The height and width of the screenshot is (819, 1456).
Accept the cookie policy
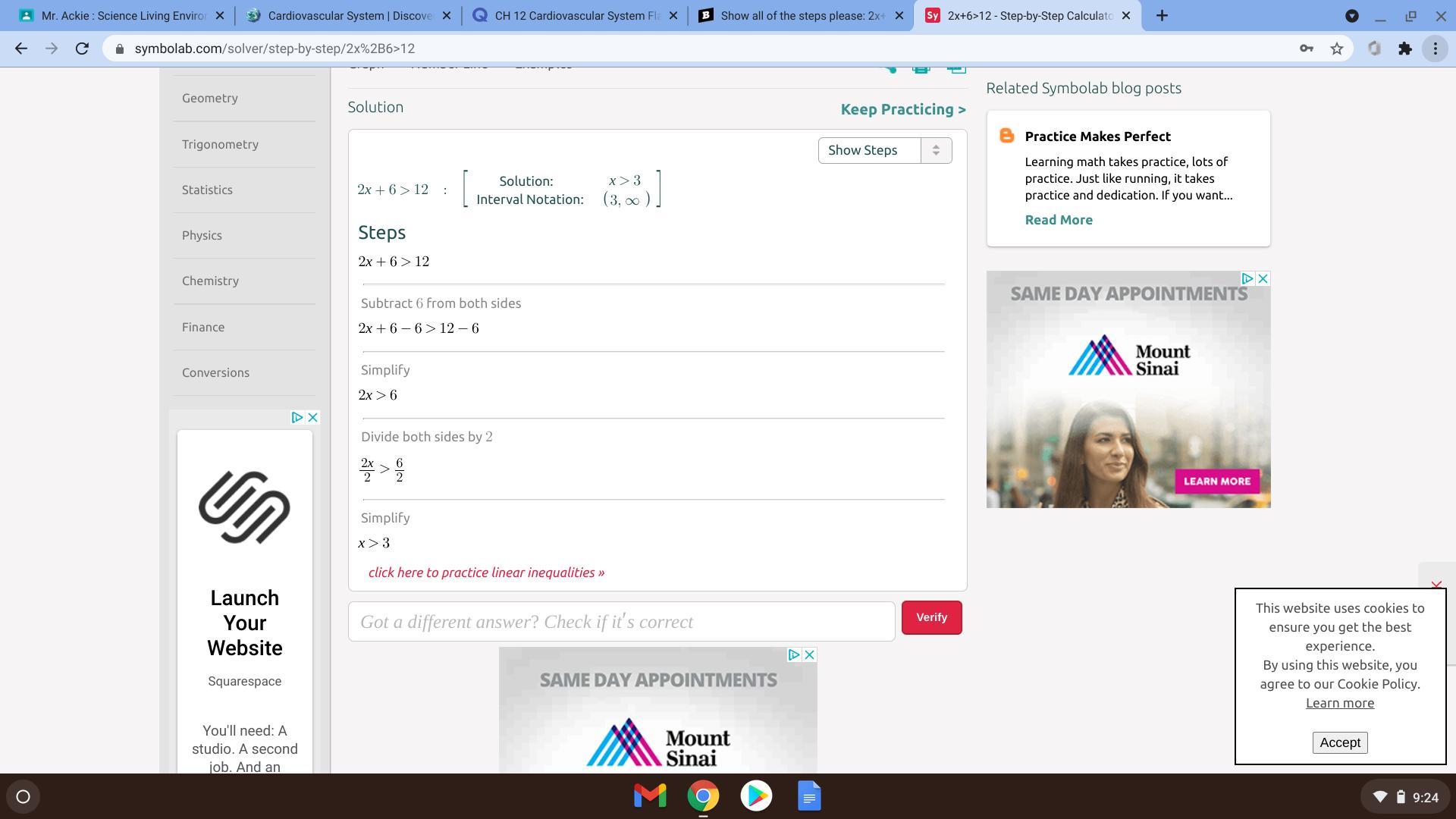pyautogui.click(x=1339, y=742)
